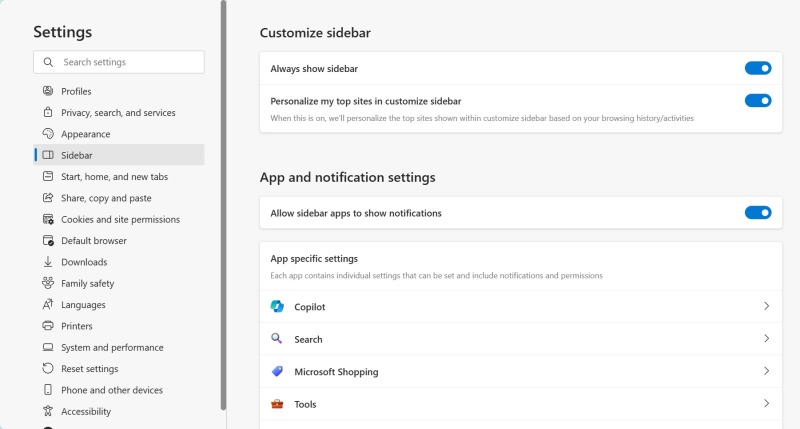Viewport: 800px width, 429px height.
Task: Click the Phone and other devices icon
Action: [x=48, y=390]
